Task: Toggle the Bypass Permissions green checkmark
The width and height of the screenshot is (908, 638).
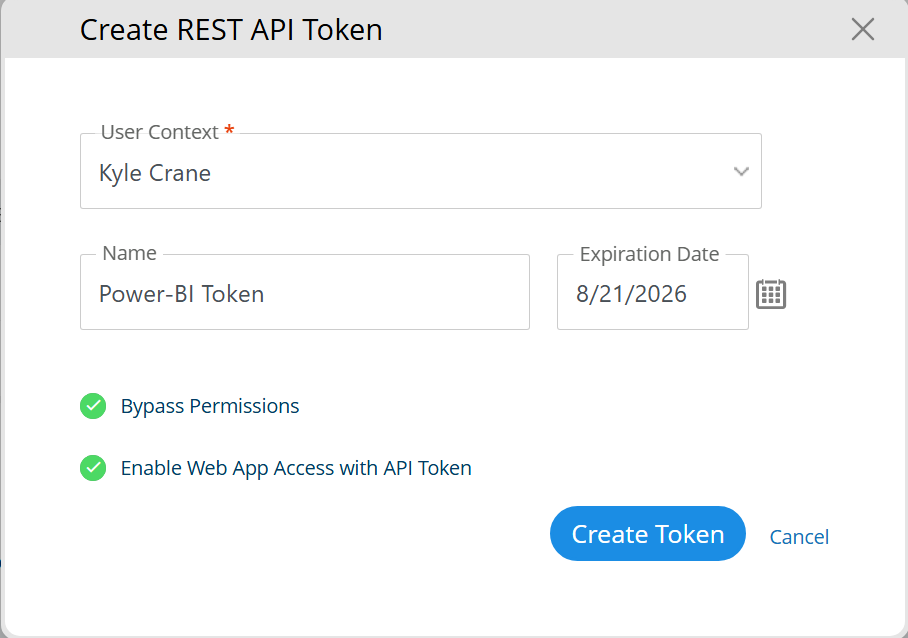Action: (x=93, y=406)
